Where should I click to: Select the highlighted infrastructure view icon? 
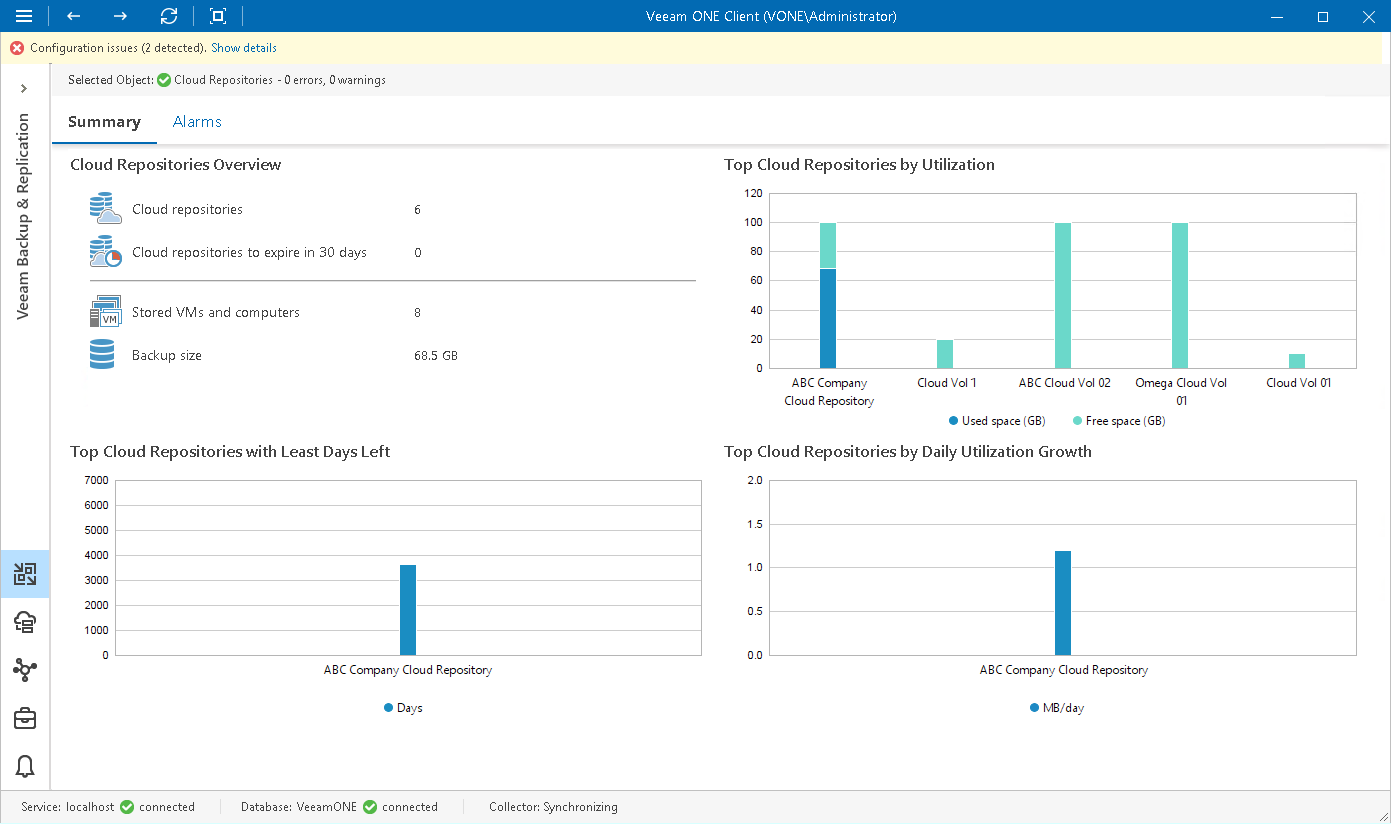point(24,574)
